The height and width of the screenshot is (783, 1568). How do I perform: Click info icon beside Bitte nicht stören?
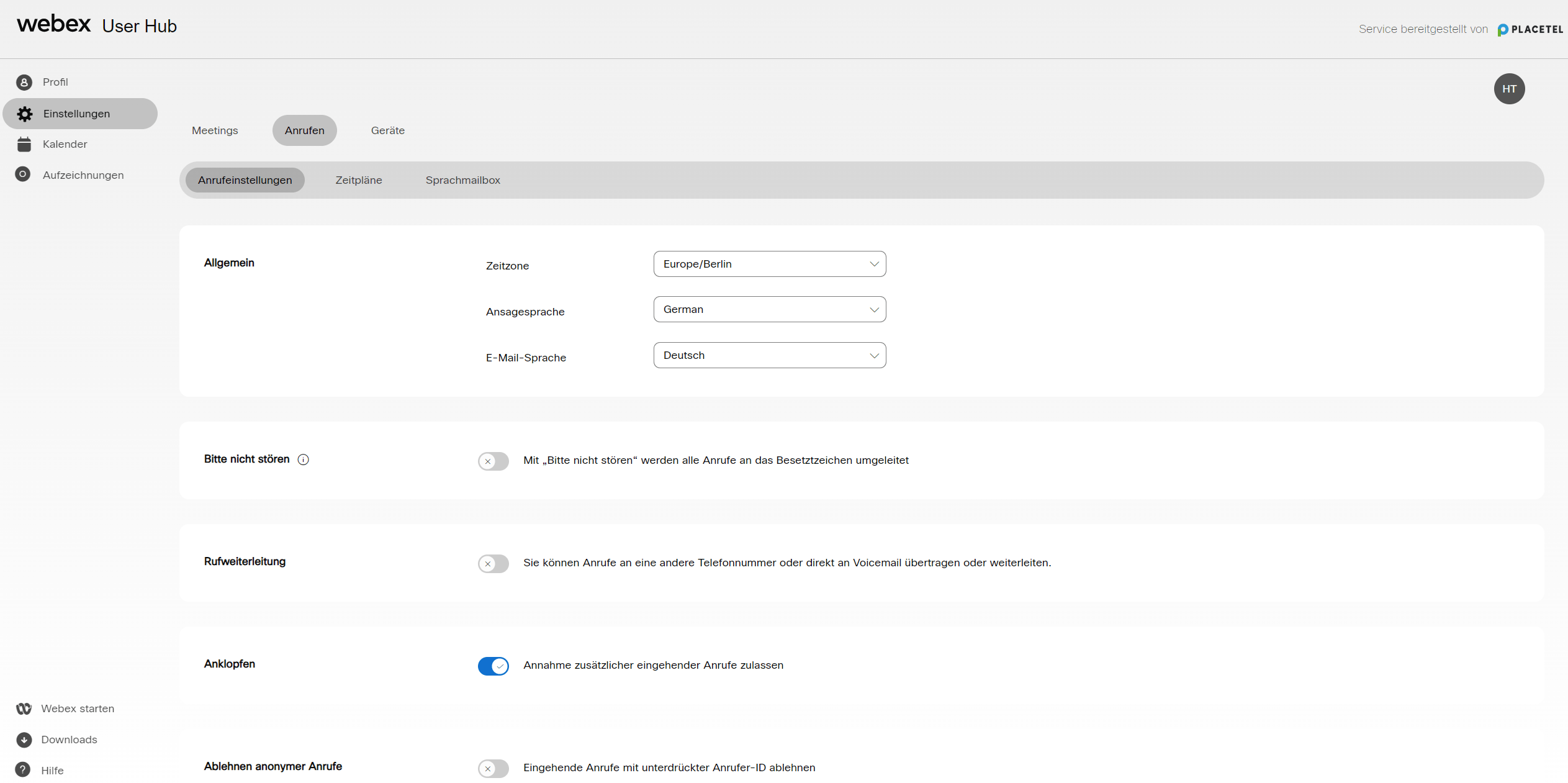(x=303, y=459)
